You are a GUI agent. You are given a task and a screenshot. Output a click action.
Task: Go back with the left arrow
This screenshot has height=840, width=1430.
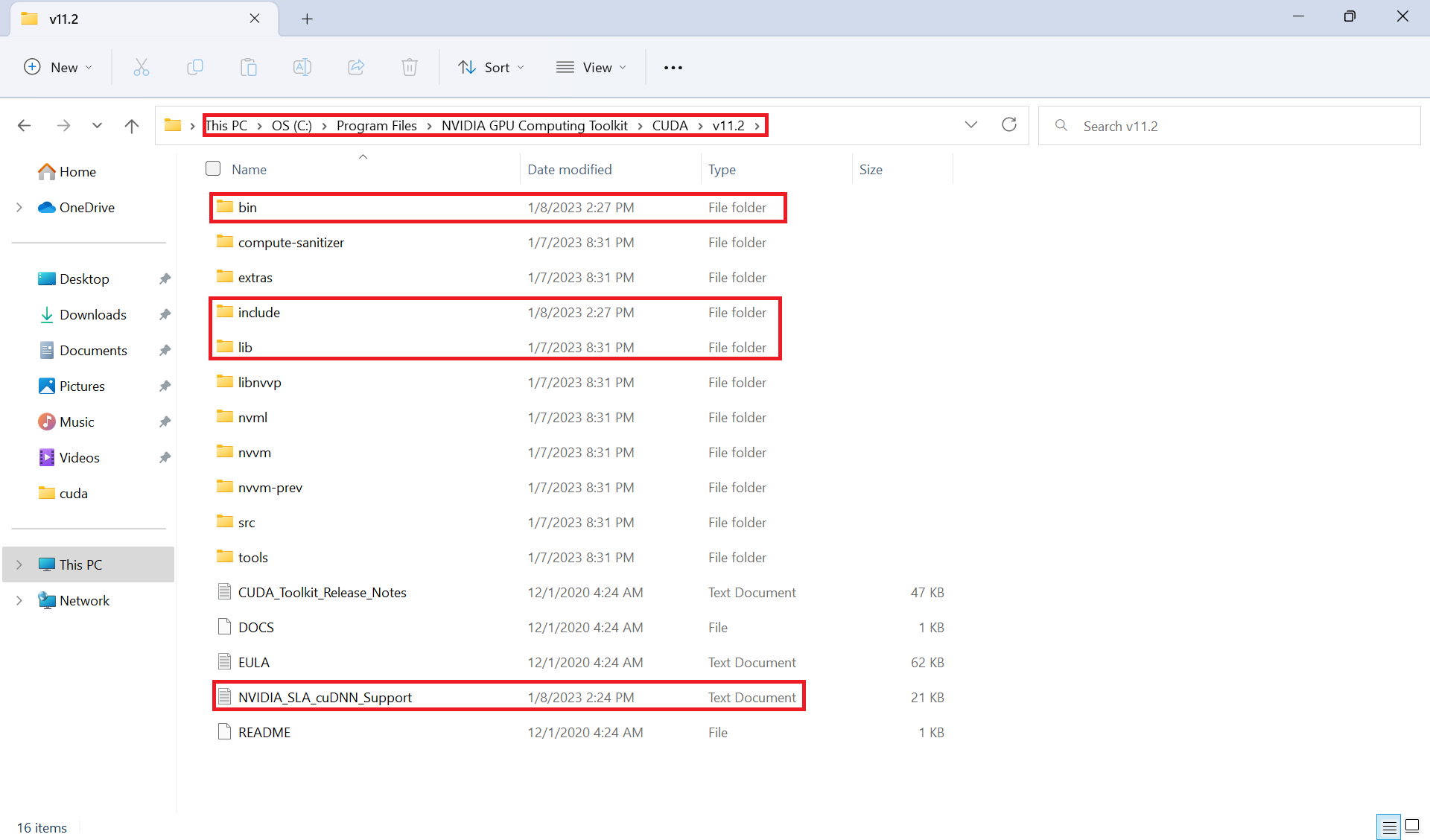25,126
